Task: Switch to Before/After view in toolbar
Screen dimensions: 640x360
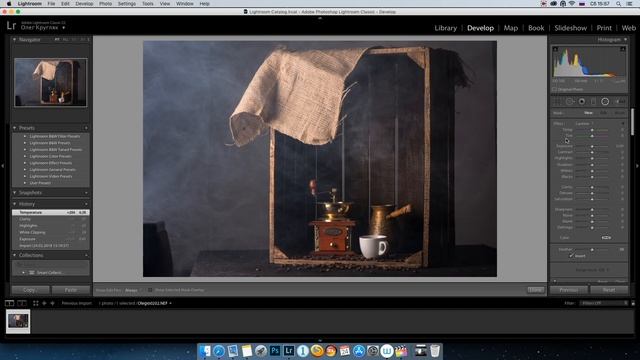Action: coord(22,303)
